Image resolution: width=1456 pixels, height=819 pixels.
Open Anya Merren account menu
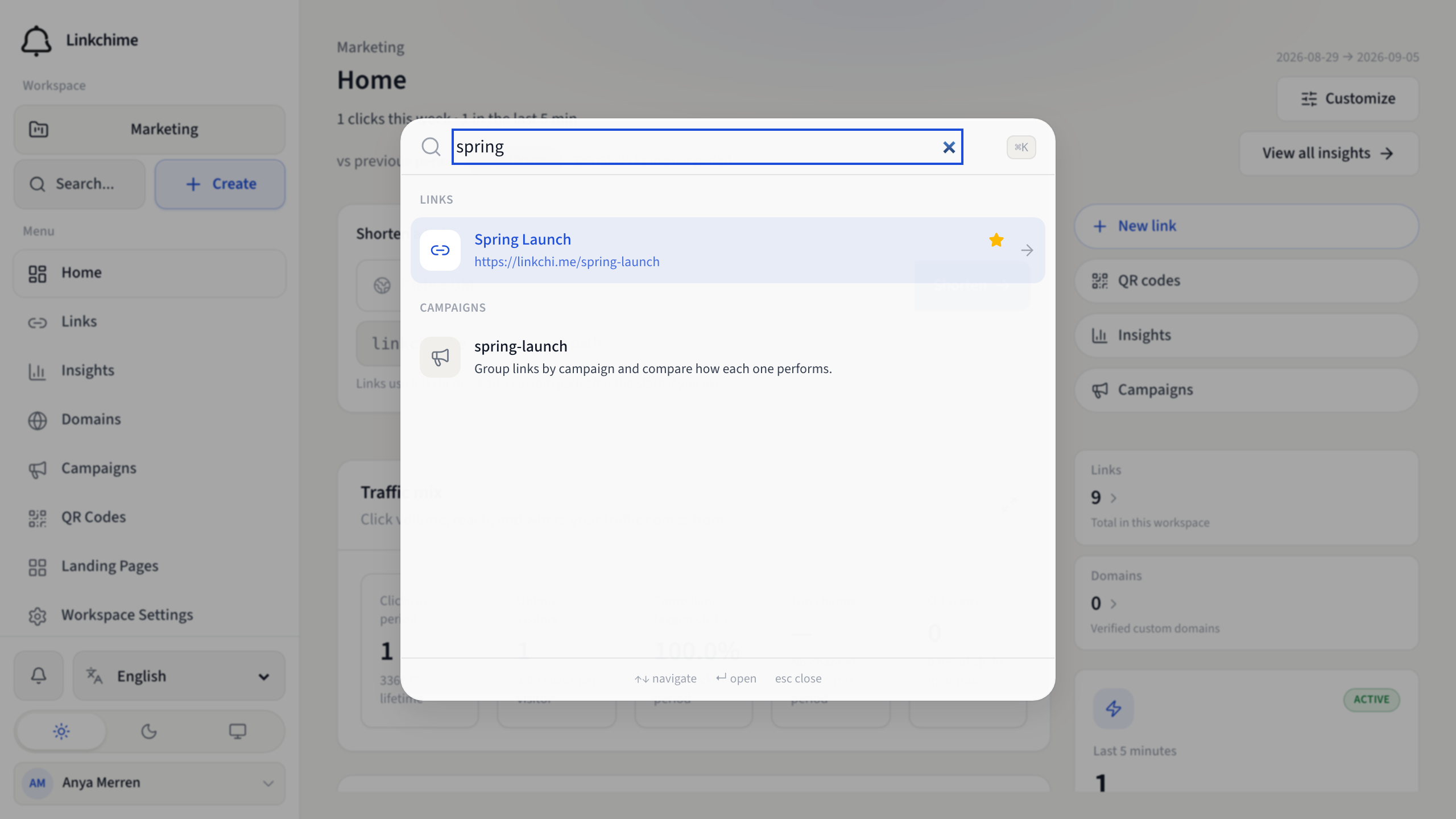click(150, 783)
